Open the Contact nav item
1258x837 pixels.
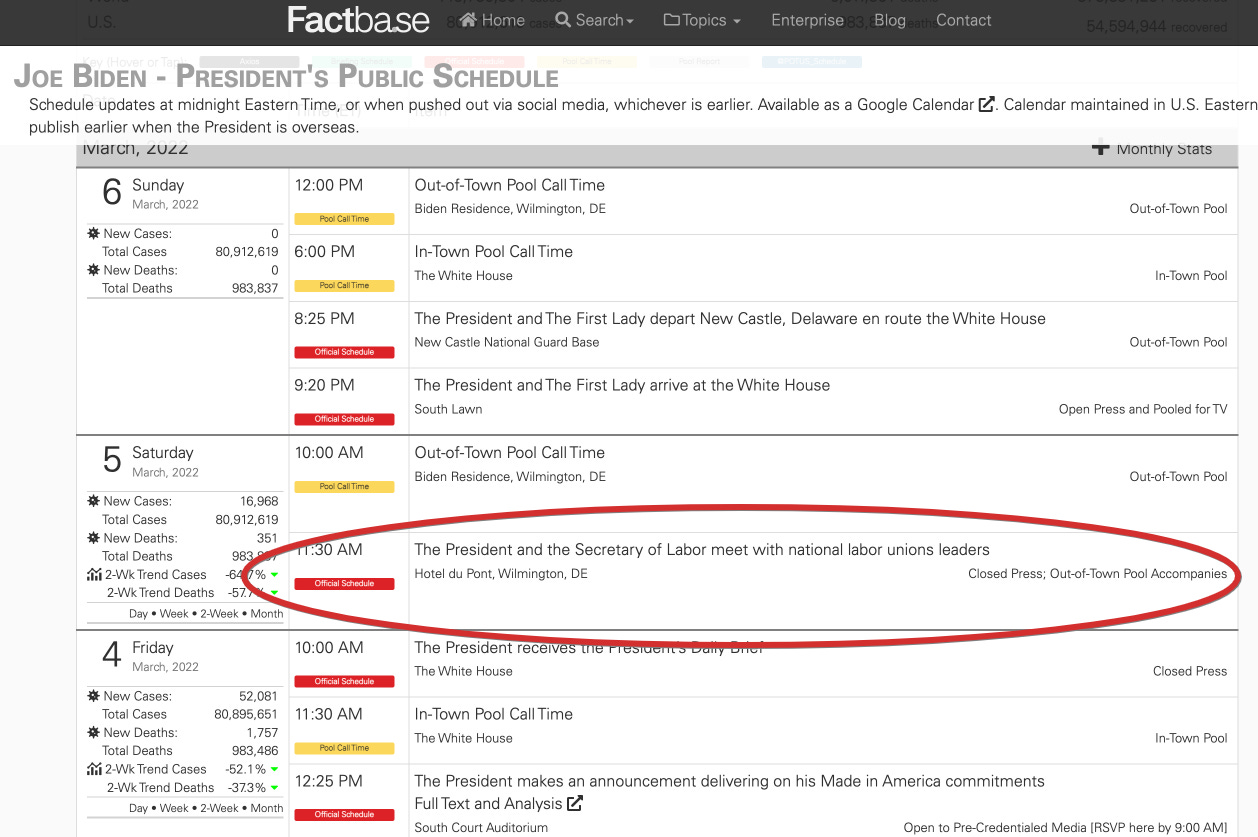coord(964,20)
